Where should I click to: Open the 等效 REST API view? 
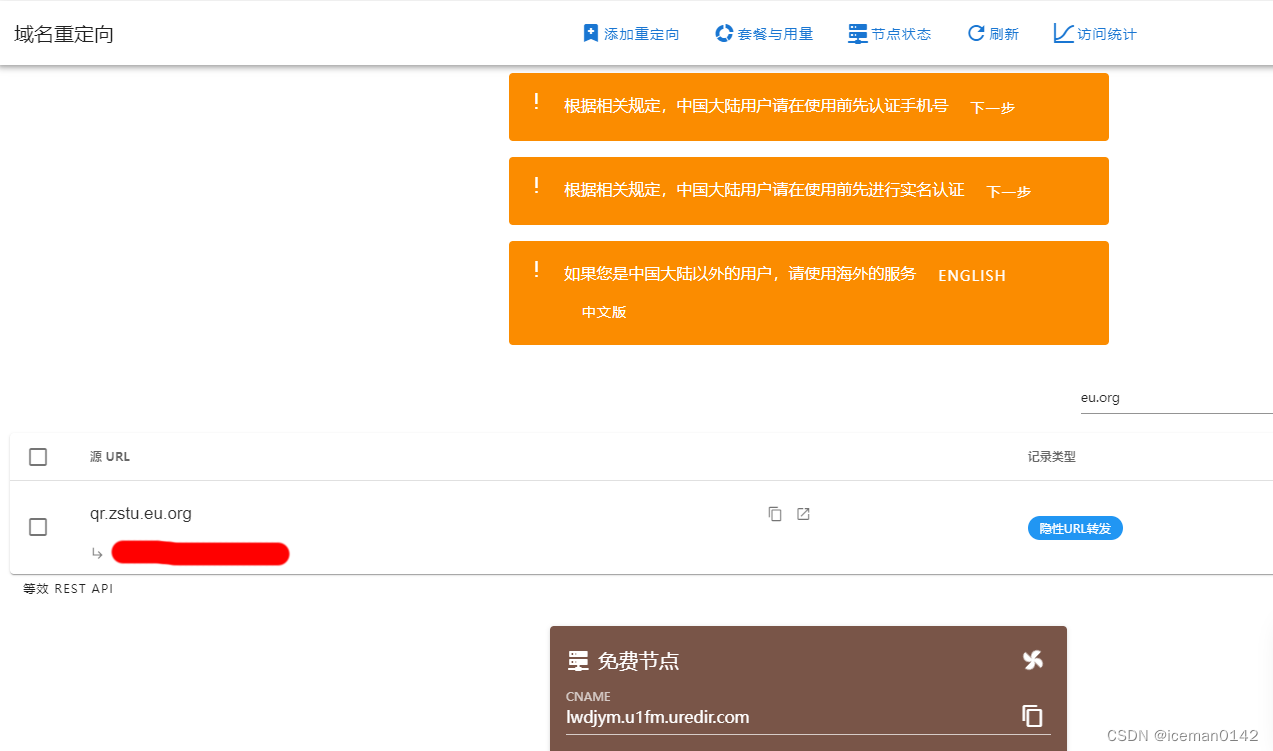[67, 588]
